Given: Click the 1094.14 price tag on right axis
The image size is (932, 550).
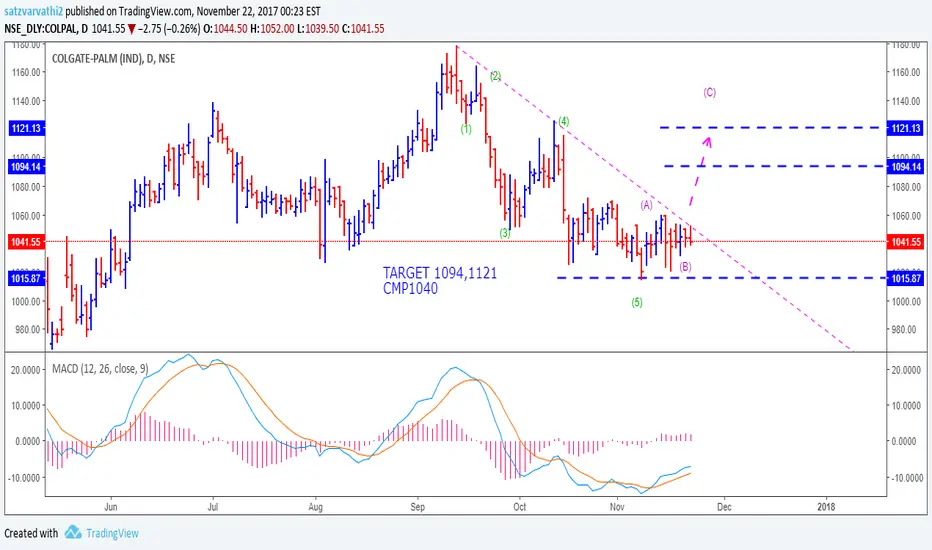Looking at the screenshot, I should (906, 167).
